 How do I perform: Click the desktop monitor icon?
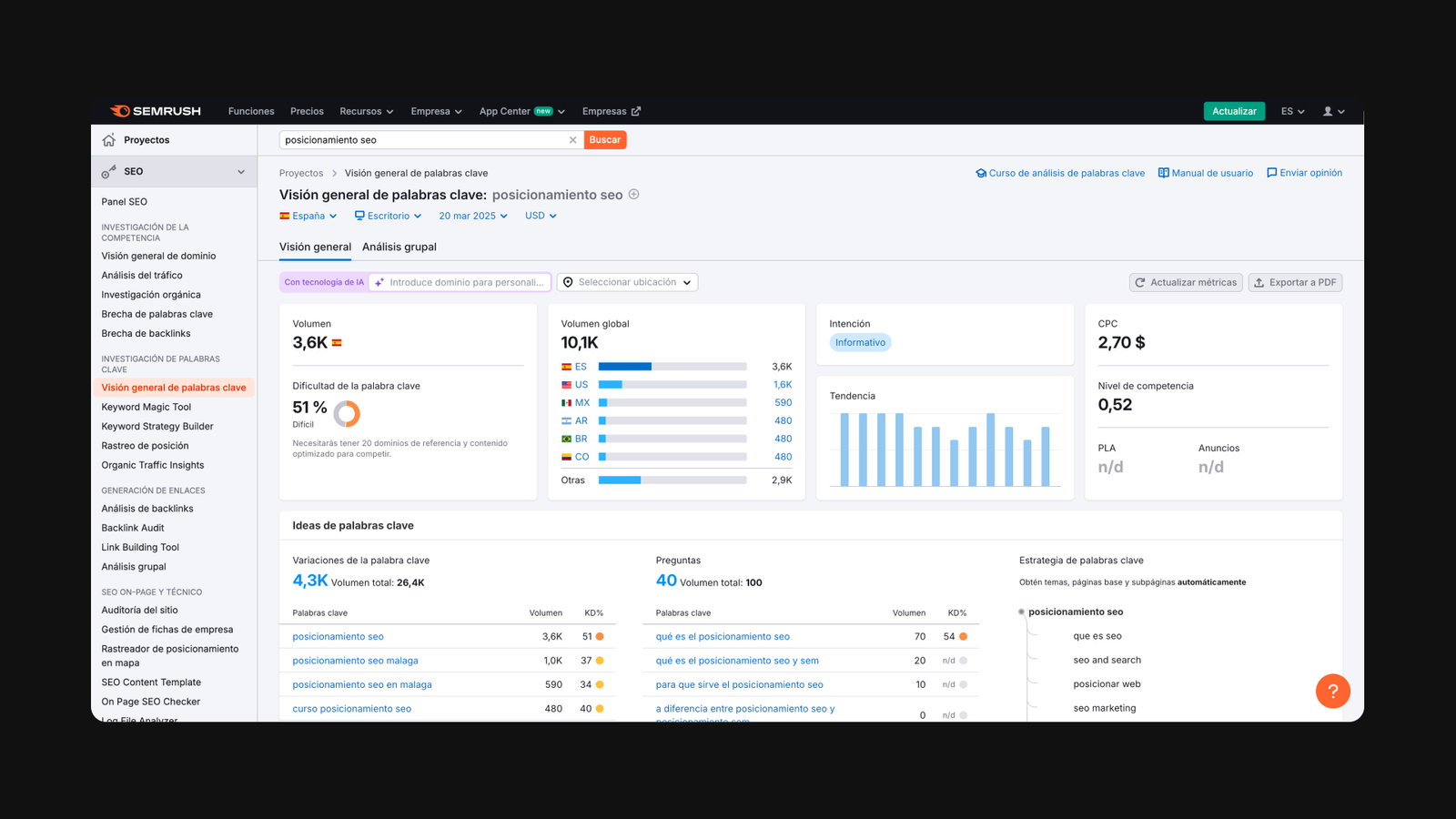click(x=359, y=216)
